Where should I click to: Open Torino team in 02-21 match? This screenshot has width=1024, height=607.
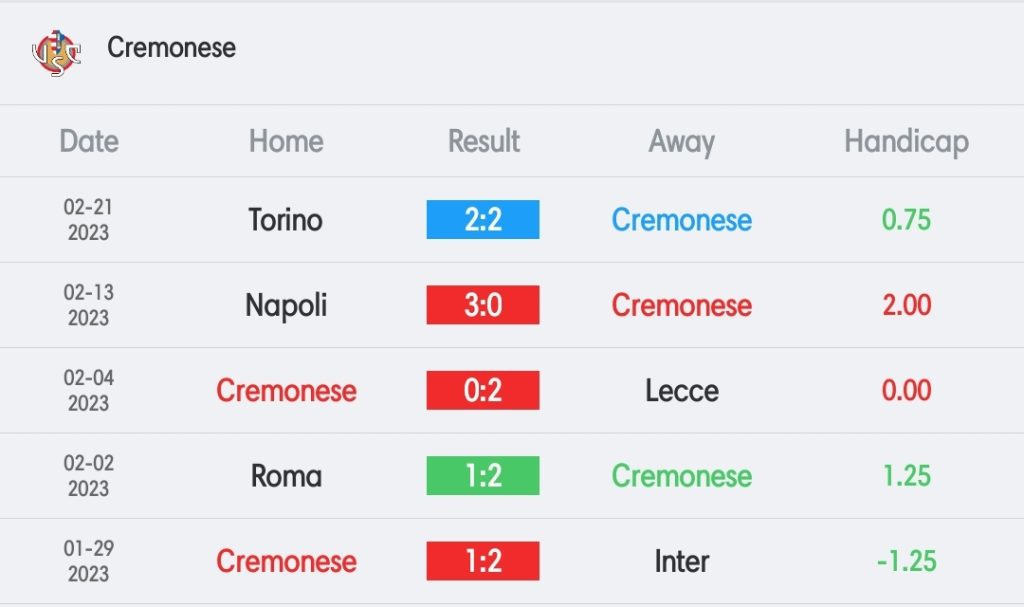285,220
